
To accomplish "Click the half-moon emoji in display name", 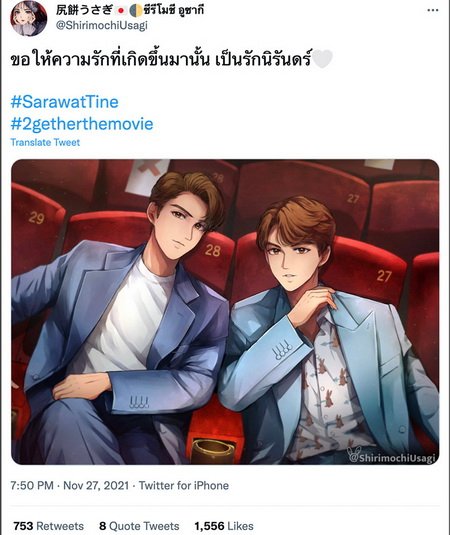I will tap(136, 11).
